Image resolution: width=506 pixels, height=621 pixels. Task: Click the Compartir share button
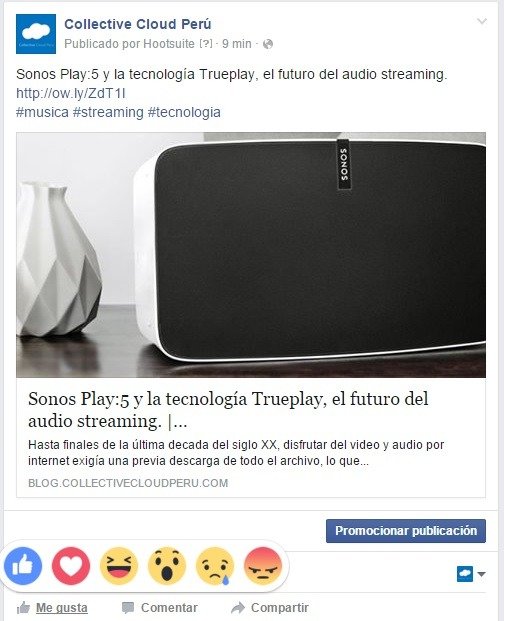pyautogui.click(x=270, y=608)
